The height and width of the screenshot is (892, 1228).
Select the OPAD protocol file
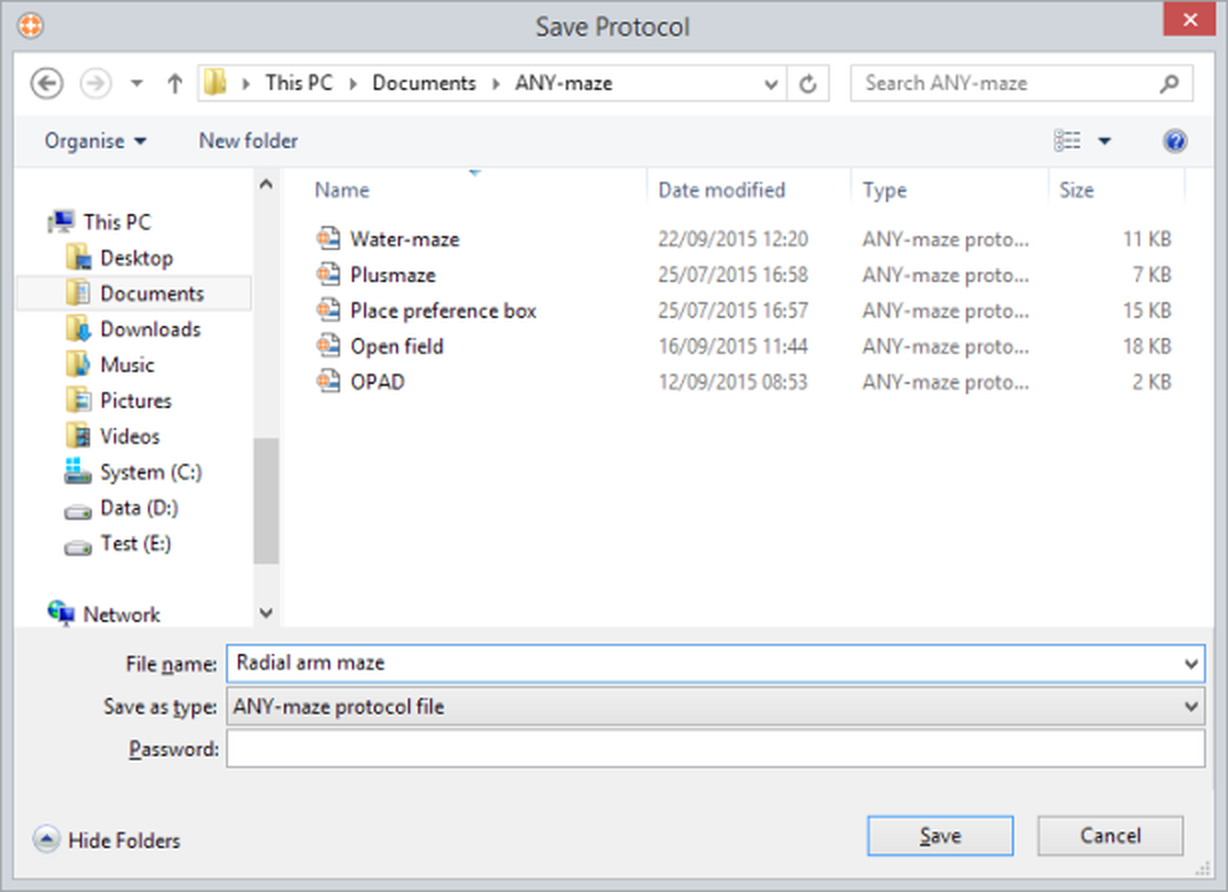click(x=377, y=382)
